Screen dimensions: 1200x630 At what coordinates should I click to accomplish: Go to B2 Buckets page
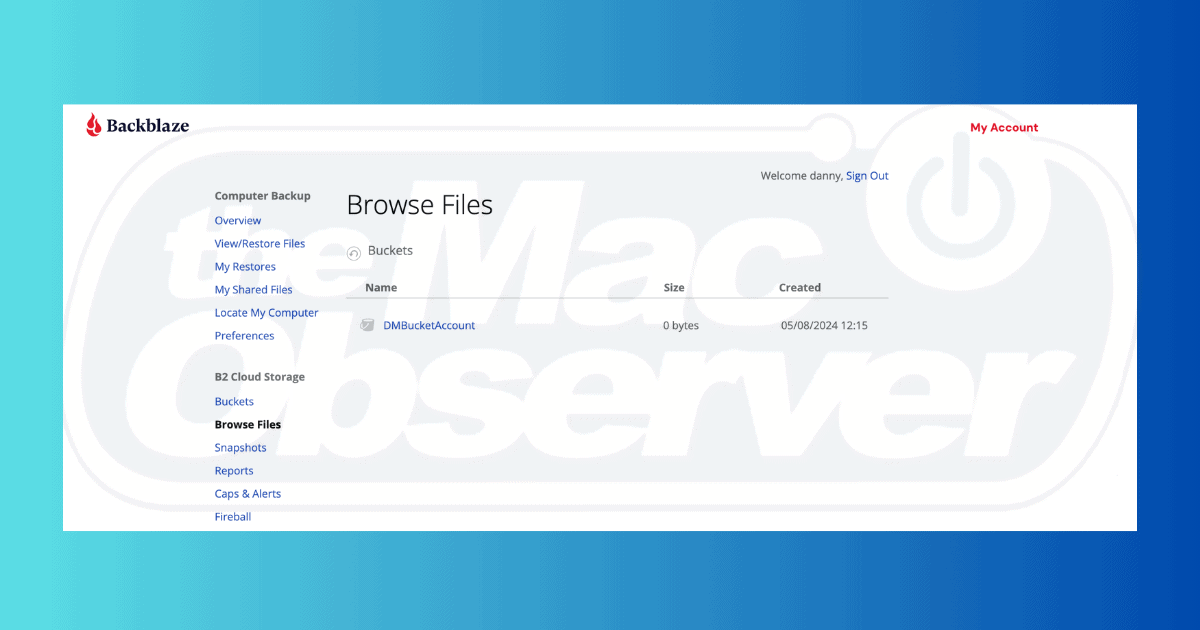pyautogui.click(x=234, y=402)
